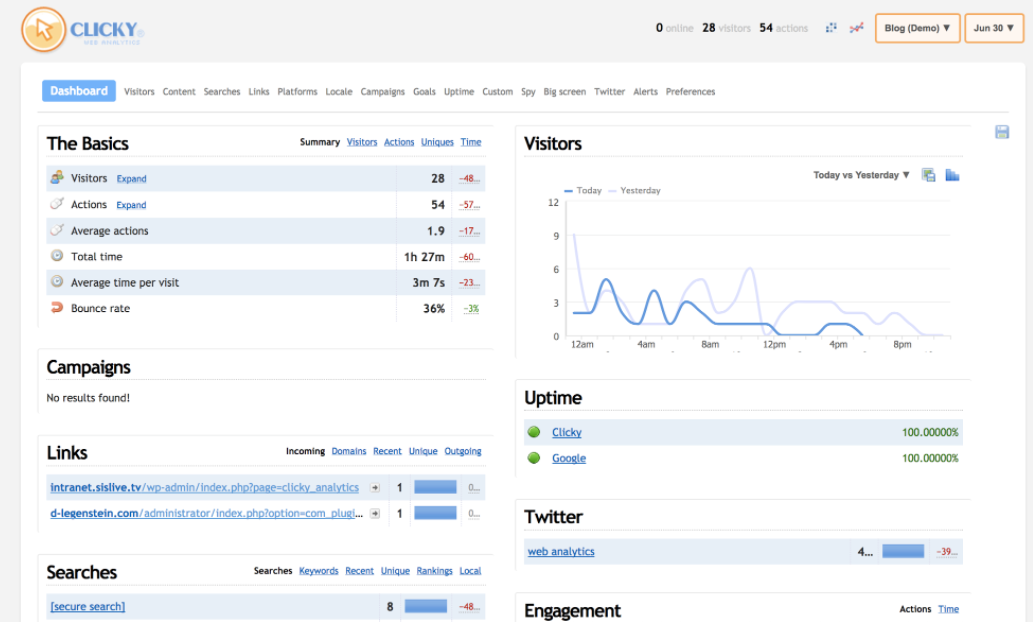Open the Blog (Demo) site dropdown
The width and height of the screenshot is (1033, 622).
918,28
